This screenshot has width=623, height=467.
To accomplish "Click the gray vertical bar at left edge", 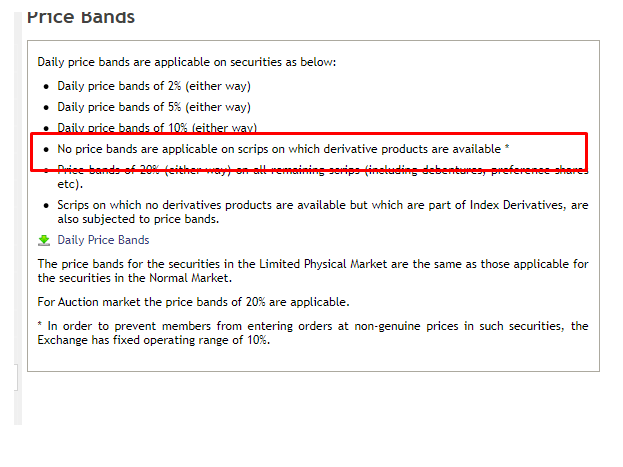I will (18, 219).
